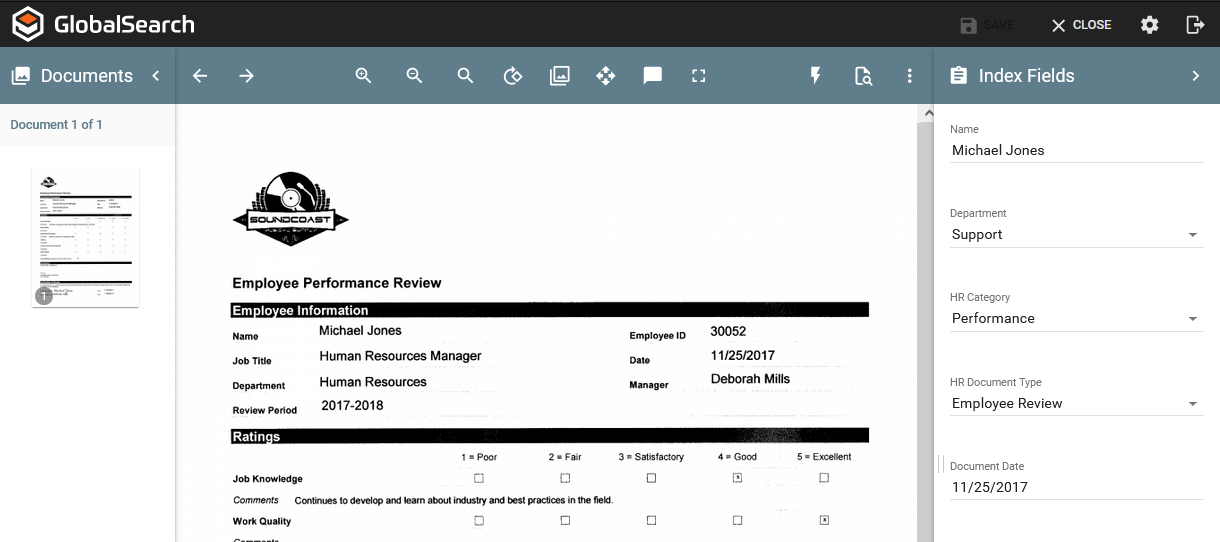The width and height of the screenshot is (1220, 542).
Task: Open the document search icon
Action: point(863,76)
